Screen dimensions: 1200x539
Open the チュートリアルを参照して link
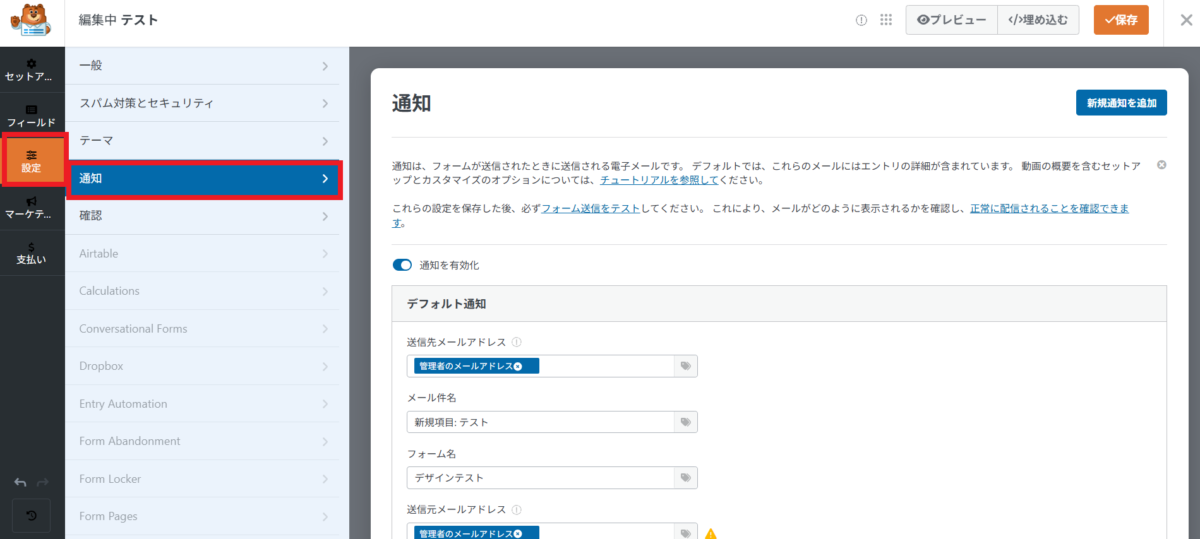point(660,182)
